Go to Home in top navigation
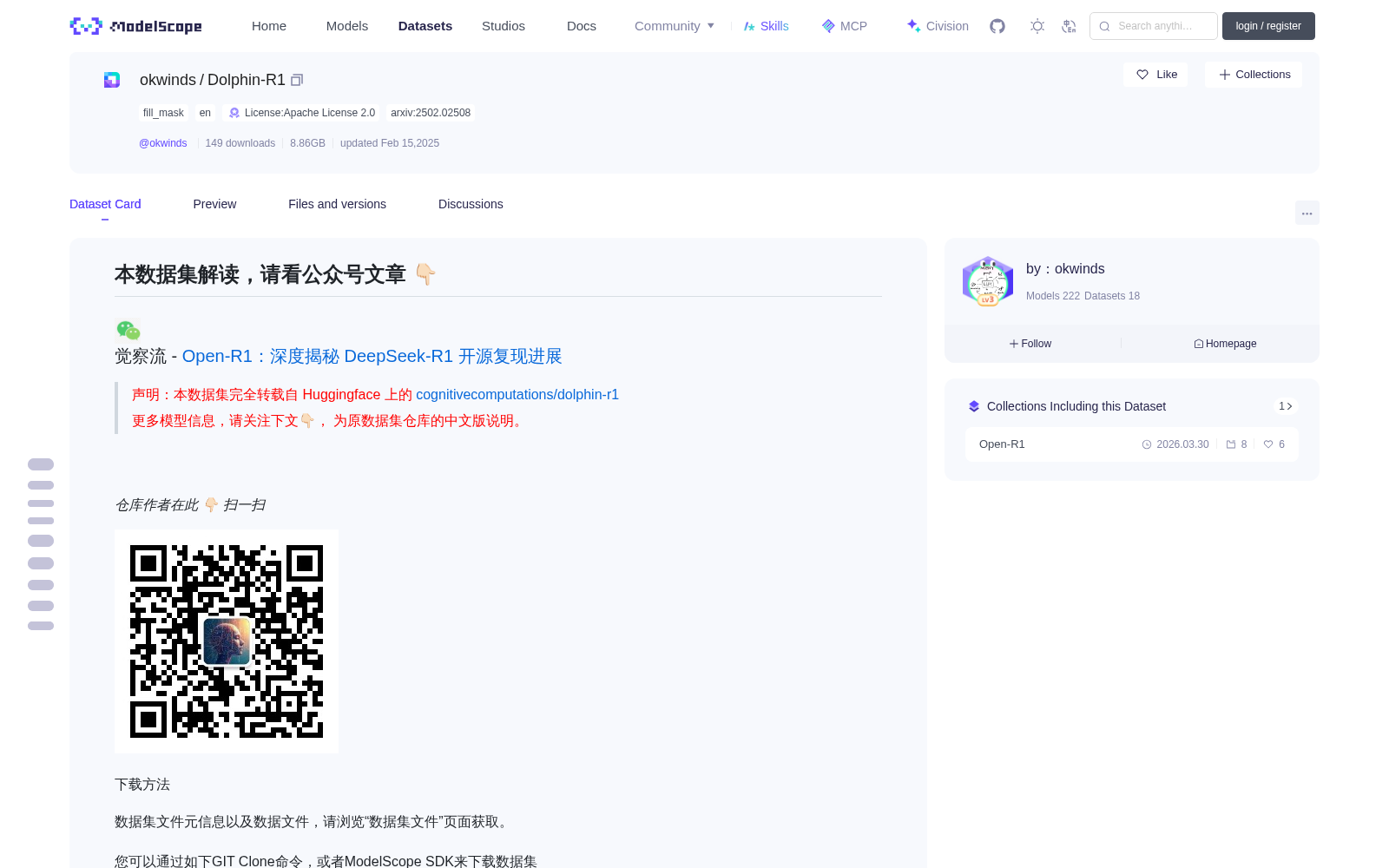 tap(269, 26)
